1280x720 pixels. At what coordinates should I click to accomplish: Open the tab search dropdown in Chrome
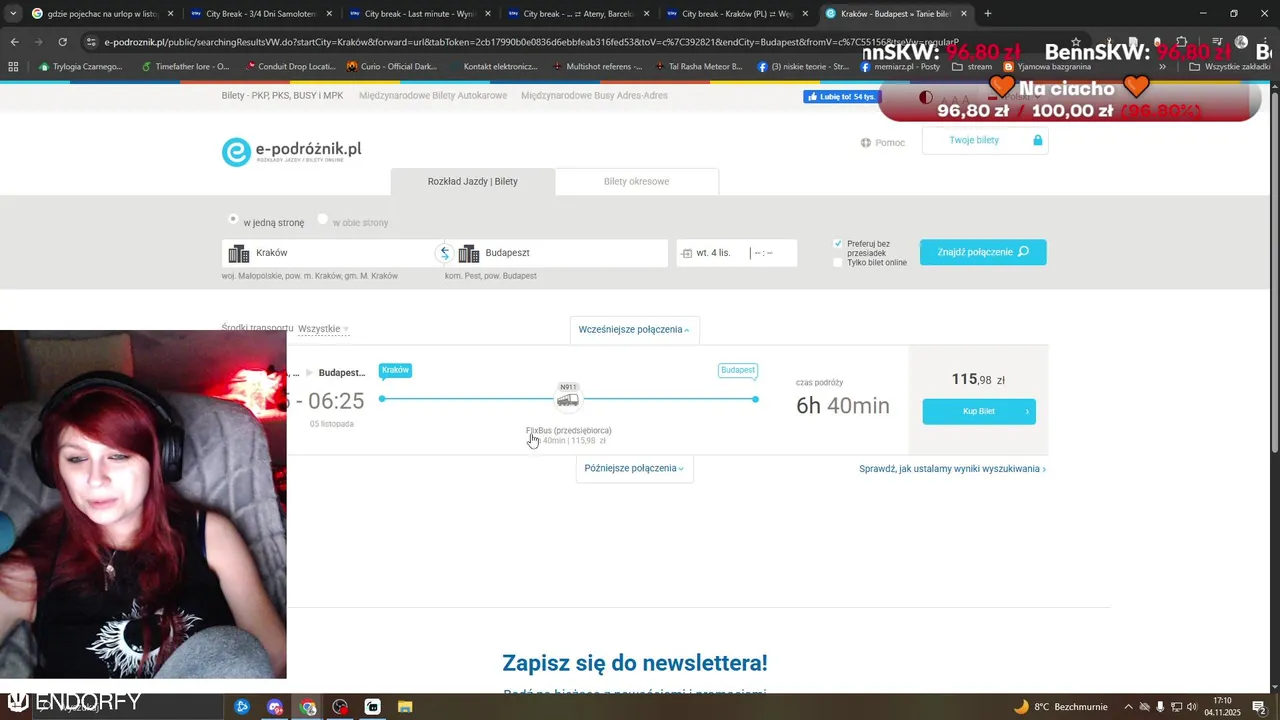pyautogui.click(x=13, y=14)
